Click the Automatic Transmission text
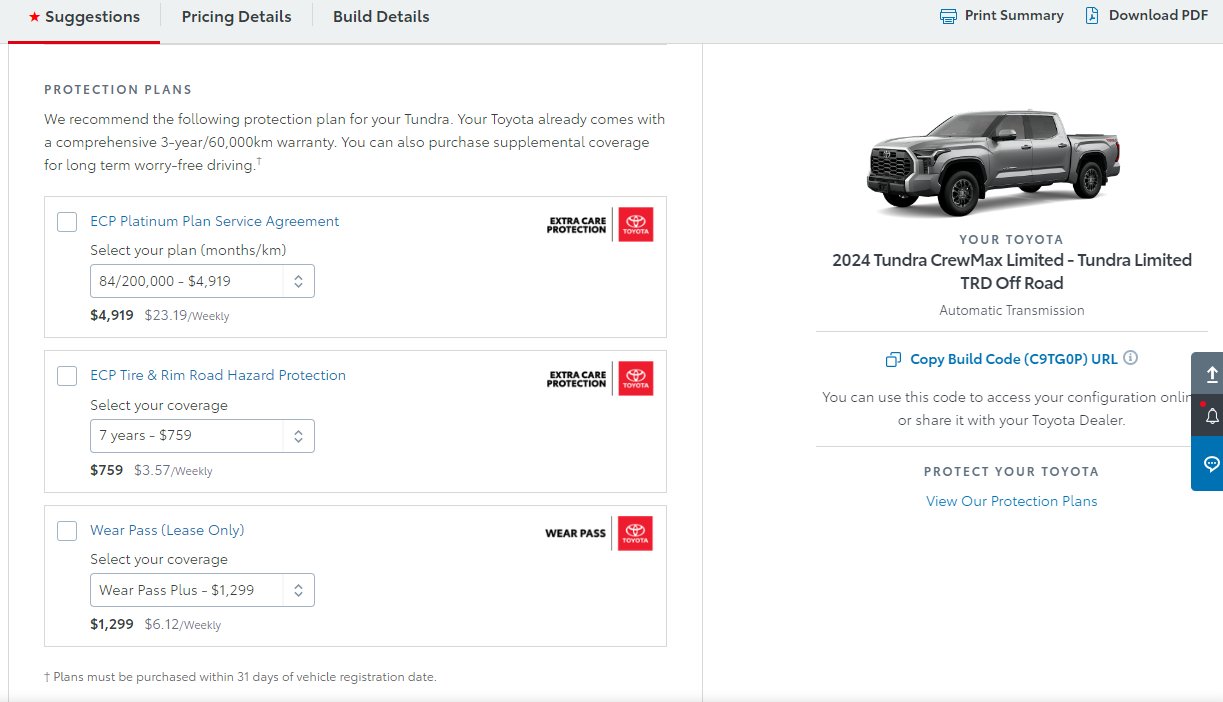The width and height of the screenshot is (1223, 702). tap(1012, 310)
